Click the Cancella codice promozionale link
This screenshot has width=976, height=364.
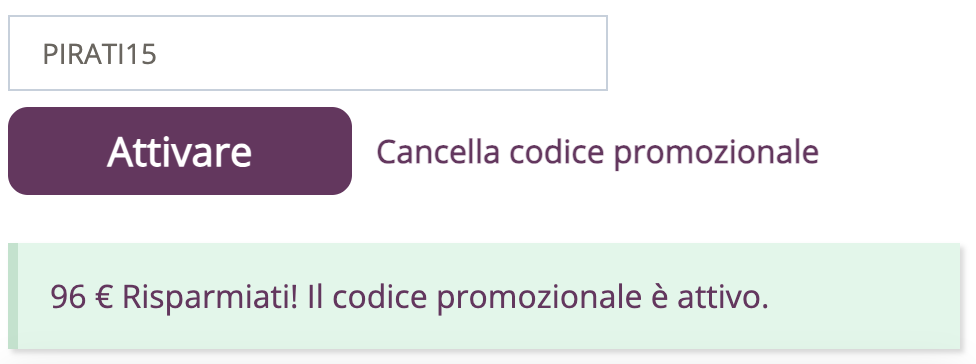tap(598, 152)
